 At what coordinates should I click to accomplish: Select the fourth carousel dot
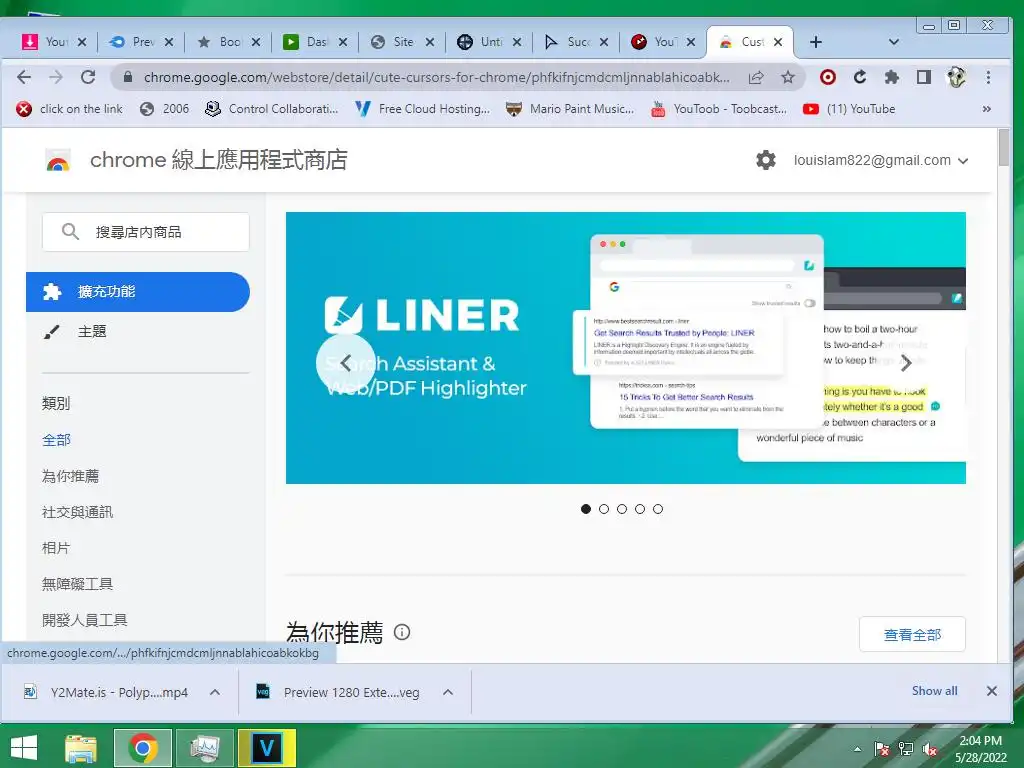[640, 509]
